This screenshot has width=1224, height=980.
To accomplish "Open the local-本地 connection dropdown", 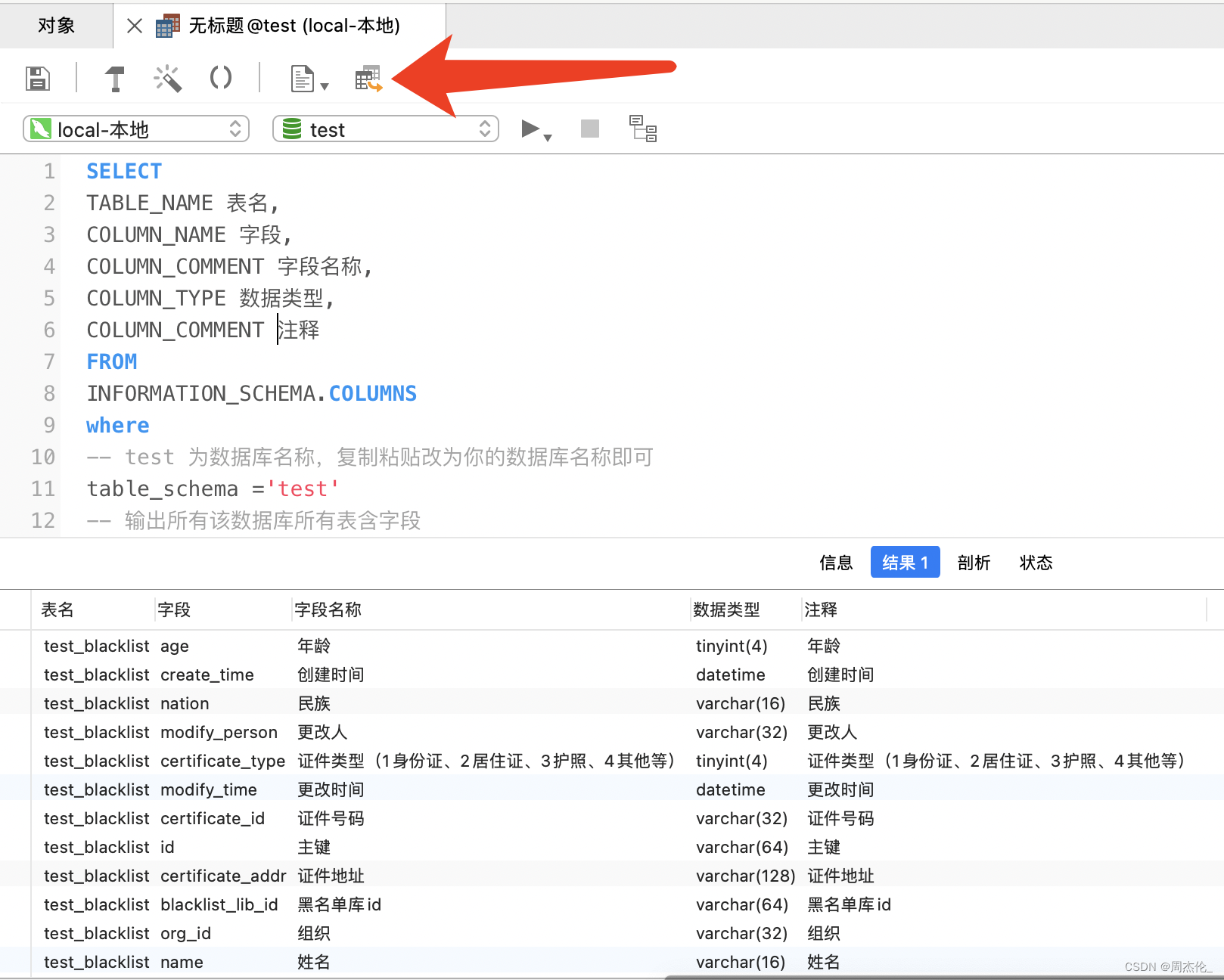I will tap(136, 129).
